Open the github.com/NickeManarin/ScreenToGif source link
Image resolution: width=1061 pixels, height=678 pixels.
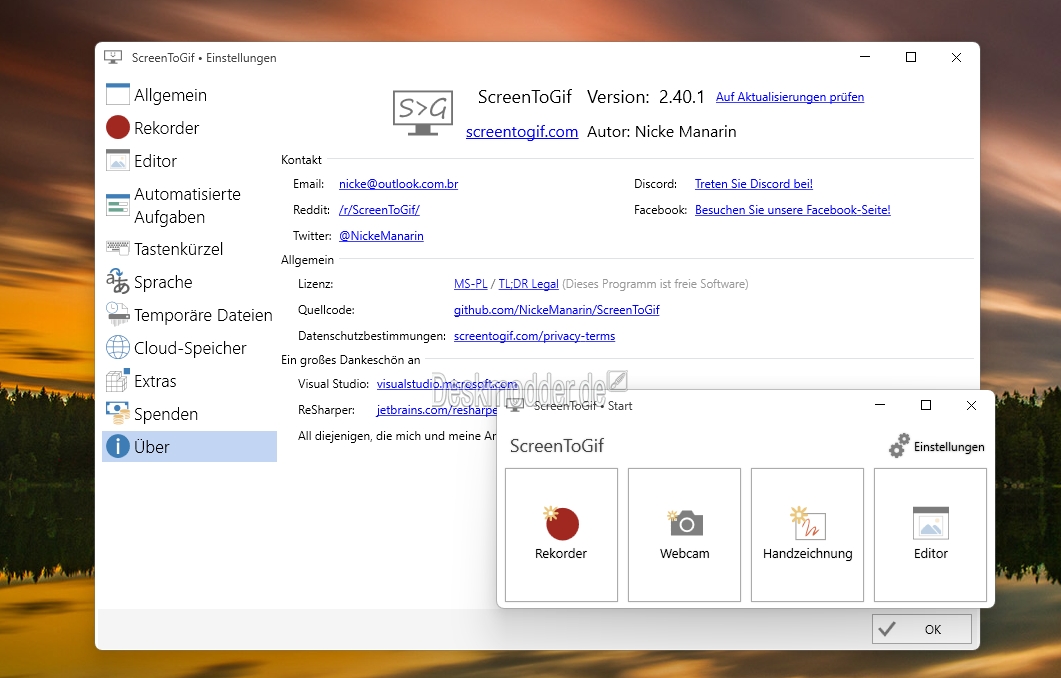click(556, 309)
